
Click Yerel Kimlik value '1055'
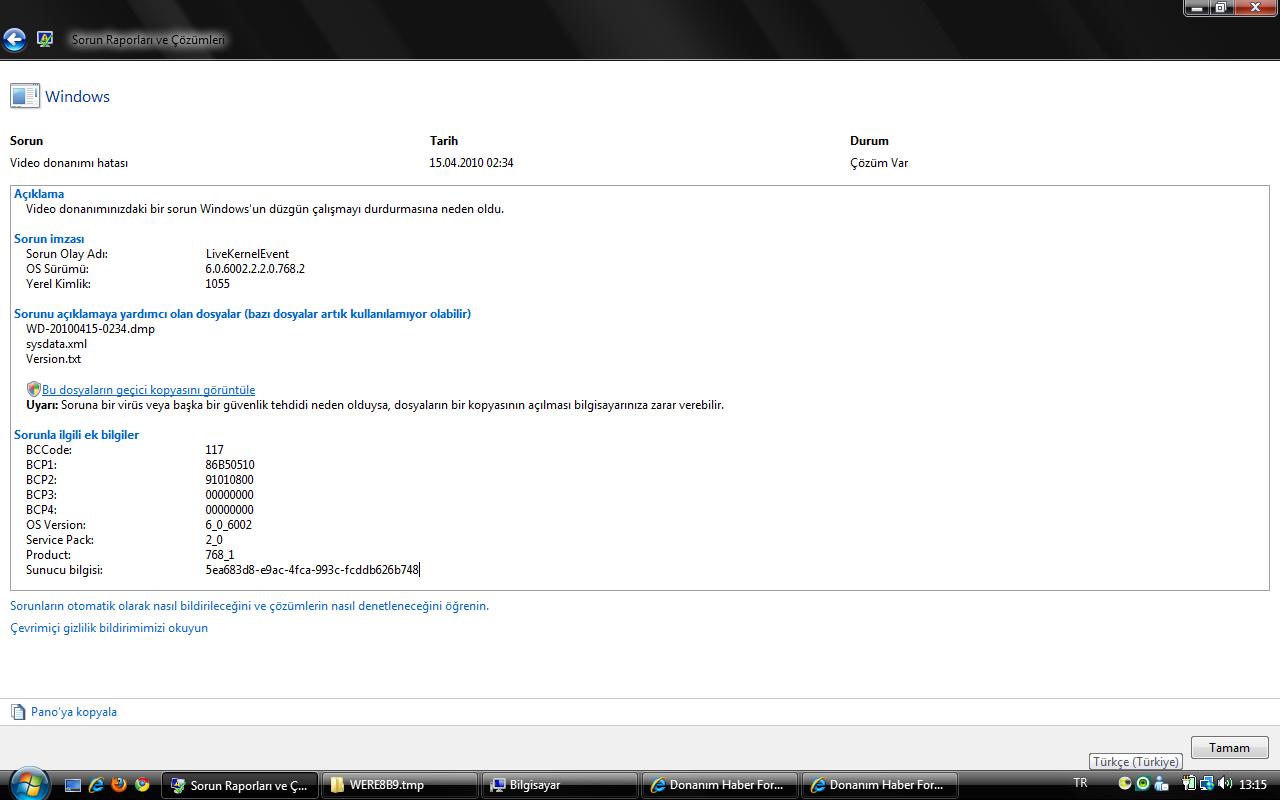tap(217, 284)
